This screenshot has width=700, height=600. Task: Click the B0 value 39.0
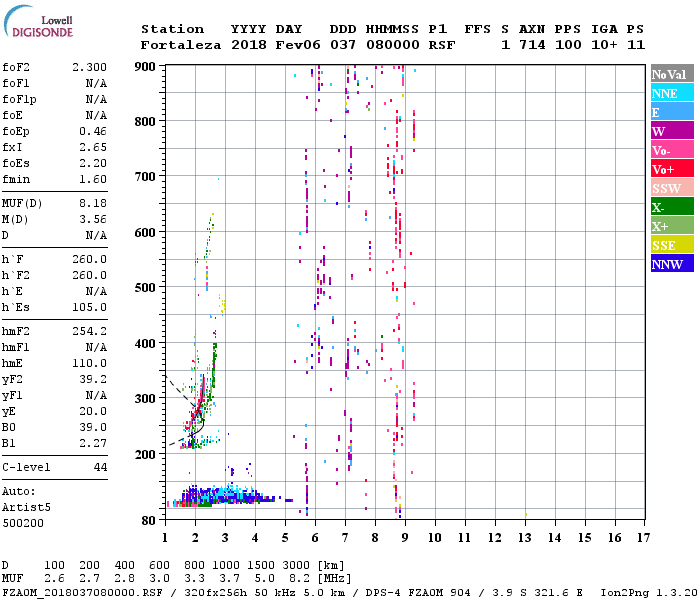(x=93, y=428)
